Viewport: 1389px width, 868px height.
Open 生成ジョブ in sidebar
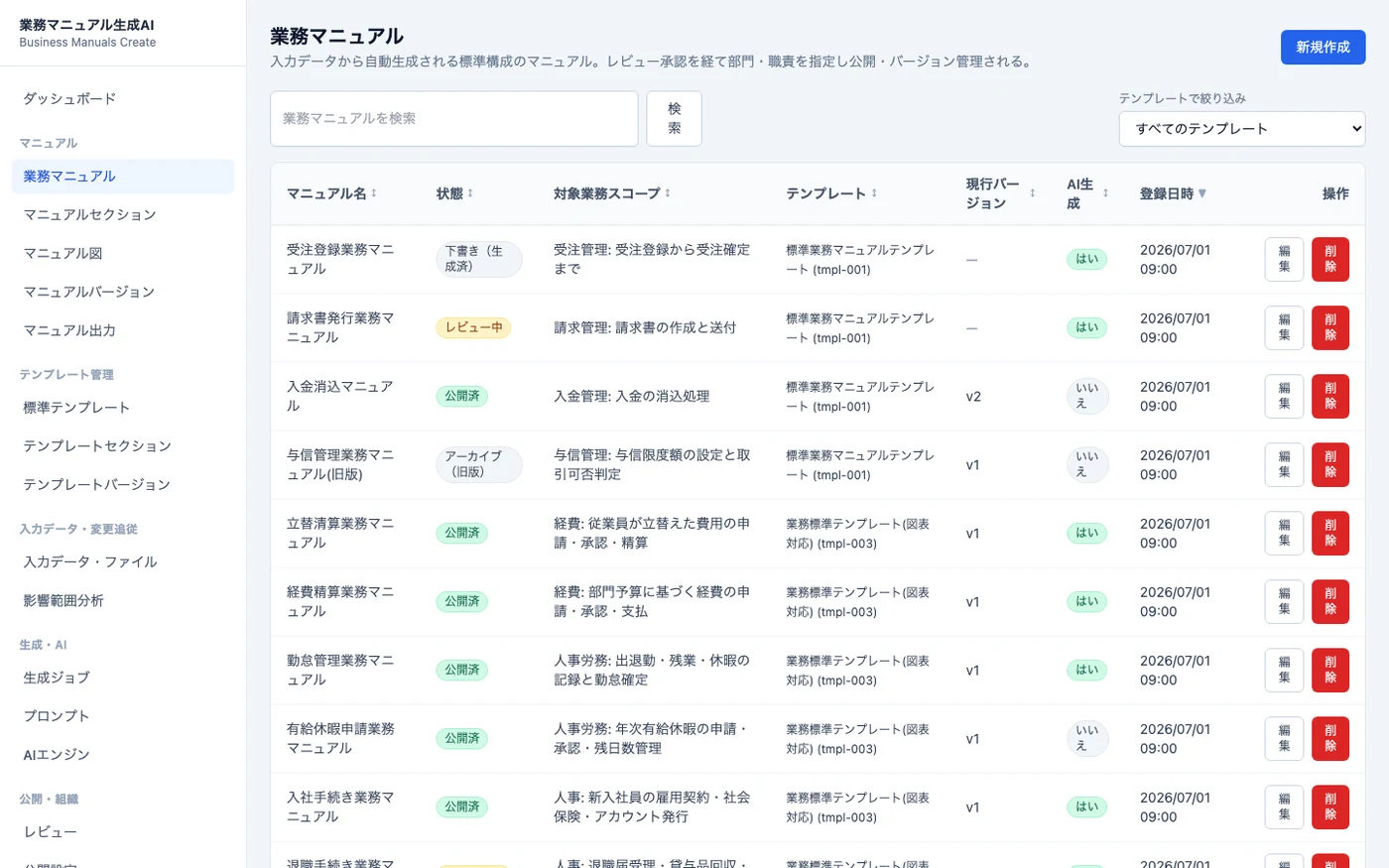(x=123, y=679)
